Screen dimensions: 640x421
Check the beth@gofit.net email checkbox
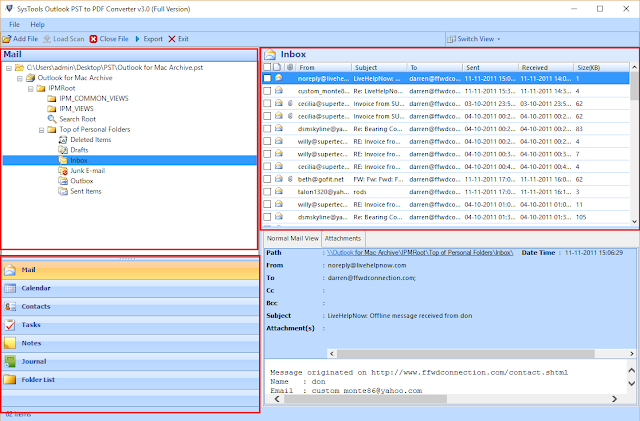267,179
